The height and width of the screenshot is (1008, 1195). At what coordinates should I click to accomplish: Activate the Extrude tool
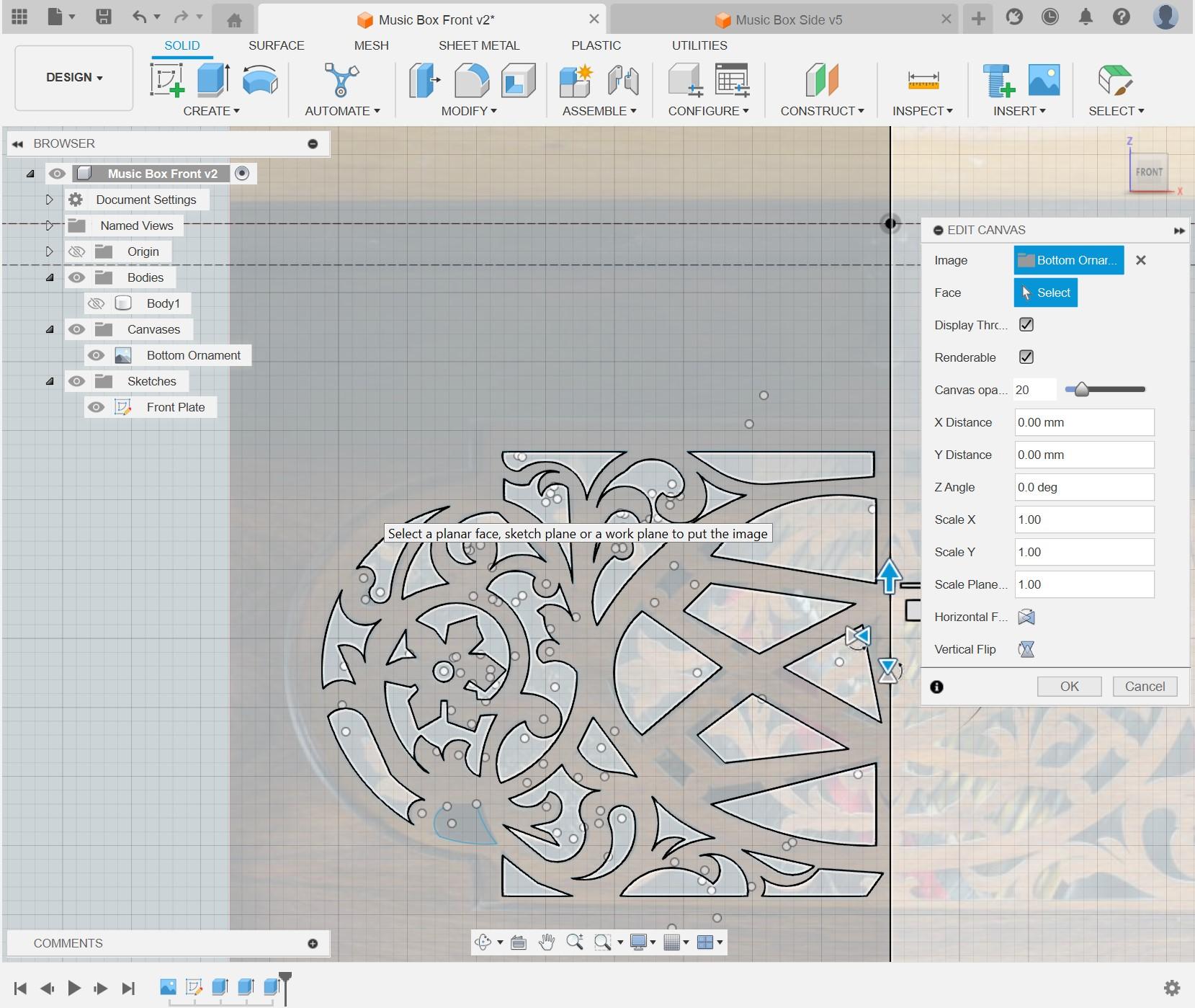[212, 81]
